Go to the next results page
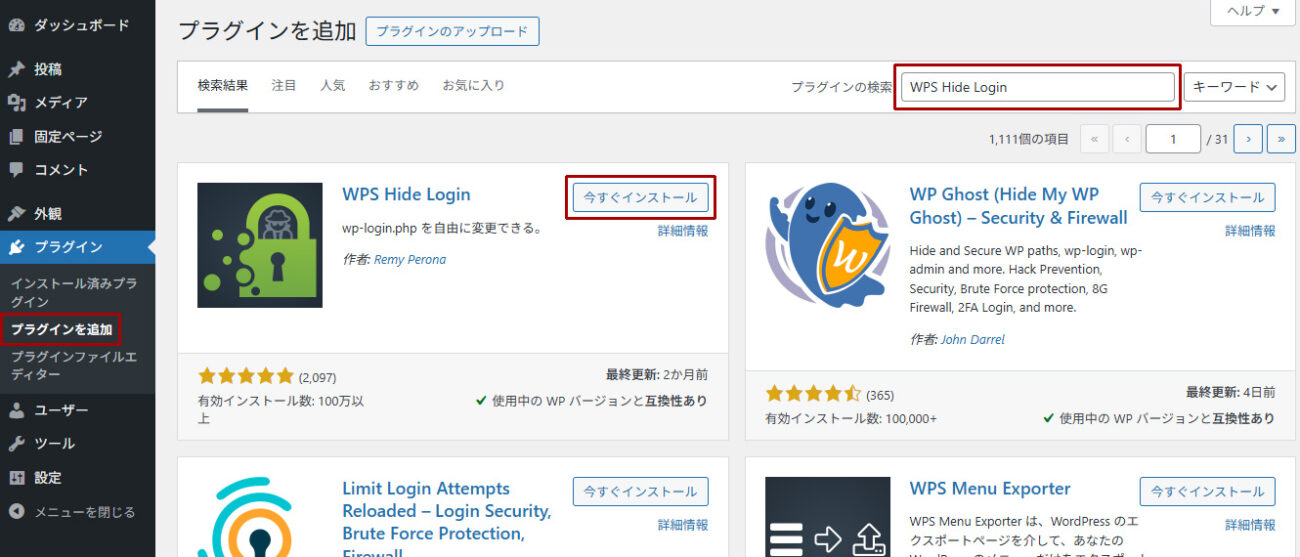 (1248, 139)
